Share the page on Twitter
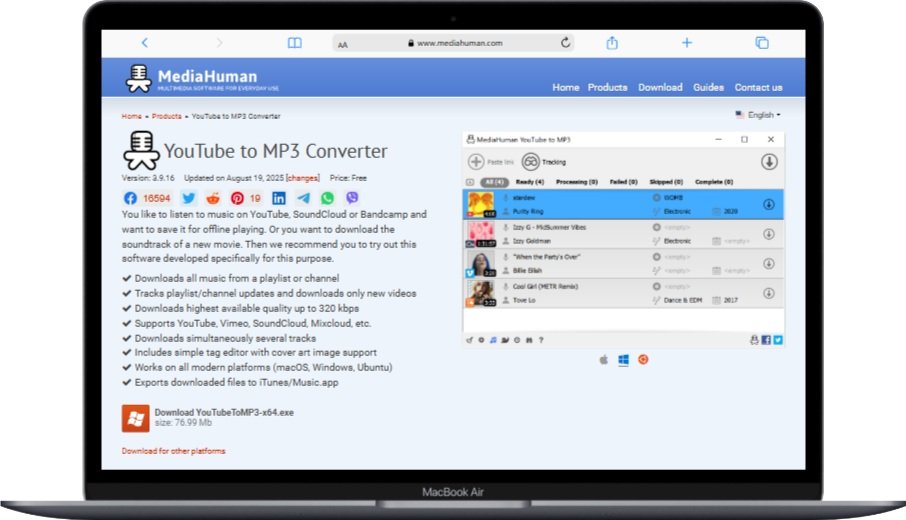 (188, 198)
